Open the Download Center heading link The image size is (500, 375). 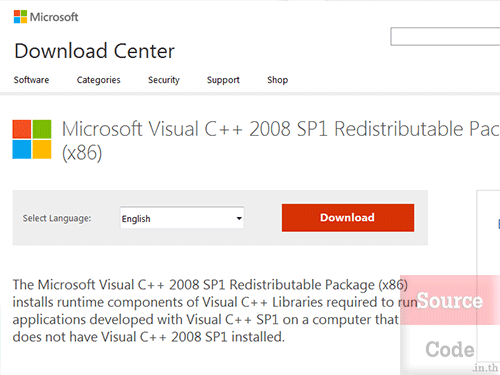point(94,51)
